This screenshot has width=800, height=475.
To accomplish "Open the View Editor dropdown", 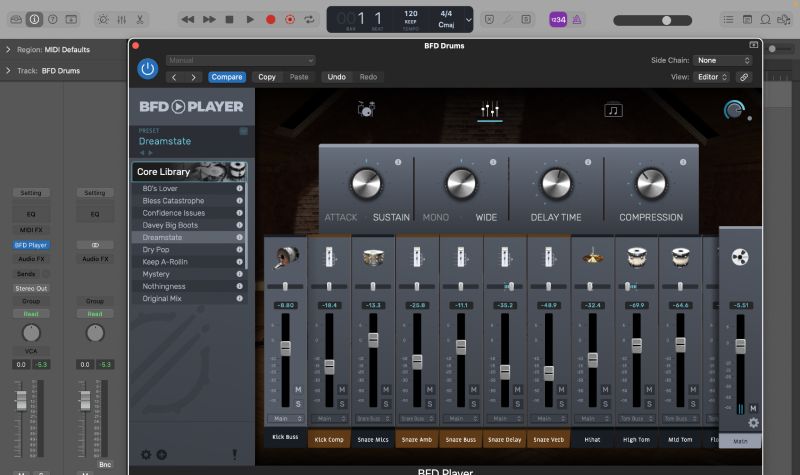I will [712, 77].
